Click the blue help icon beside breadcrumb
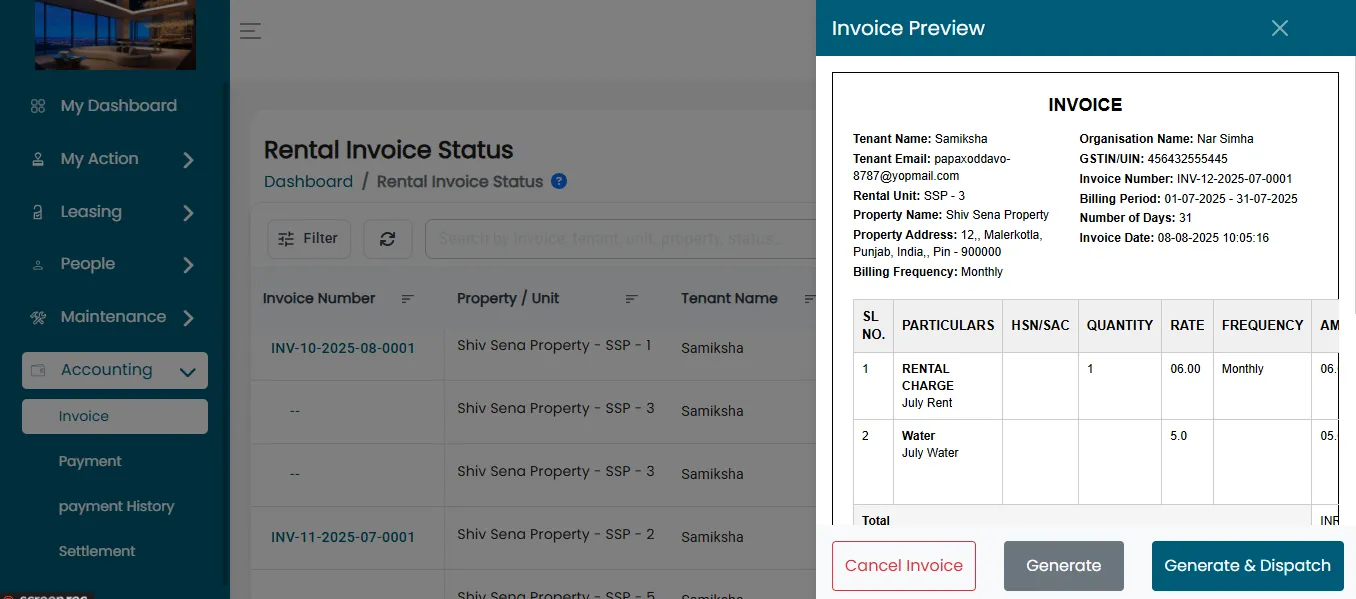This screenshot has width=1356, height=599. (x=559, y=181)
